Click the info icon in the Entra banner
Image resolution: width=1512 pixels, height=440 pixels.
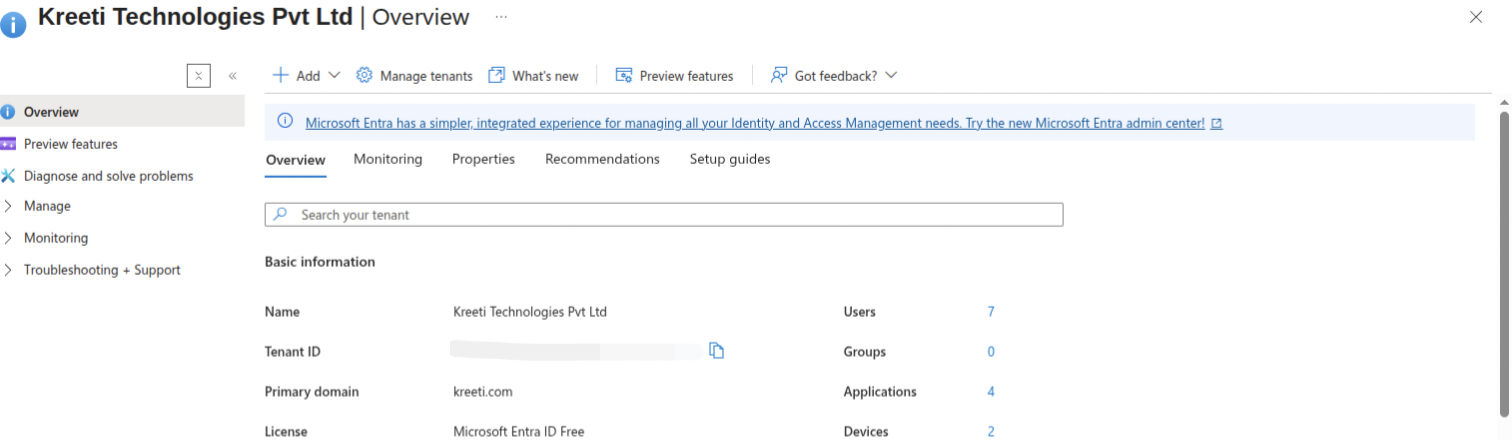click(x=285, y=122)
